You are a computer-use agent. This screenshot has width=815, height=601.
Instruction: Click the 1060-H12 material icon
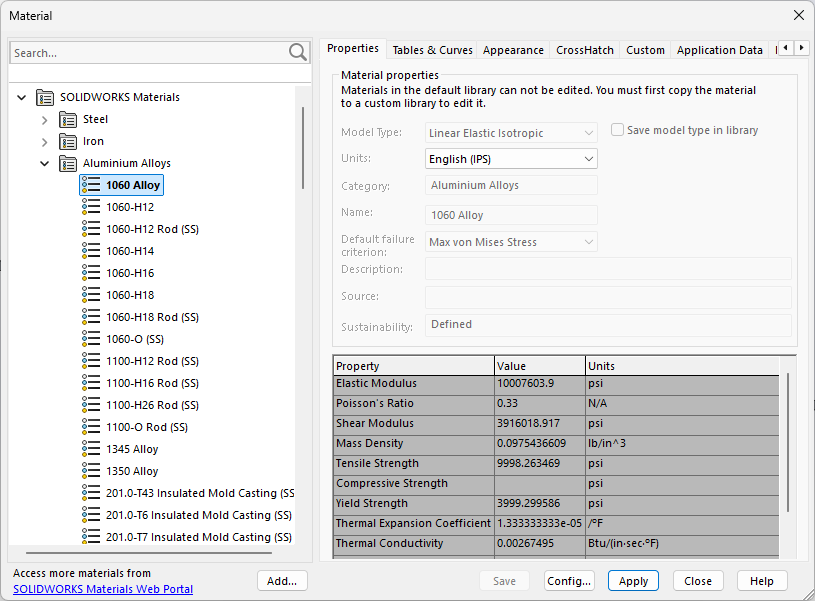pyautogui.click(x=91, y=207)
